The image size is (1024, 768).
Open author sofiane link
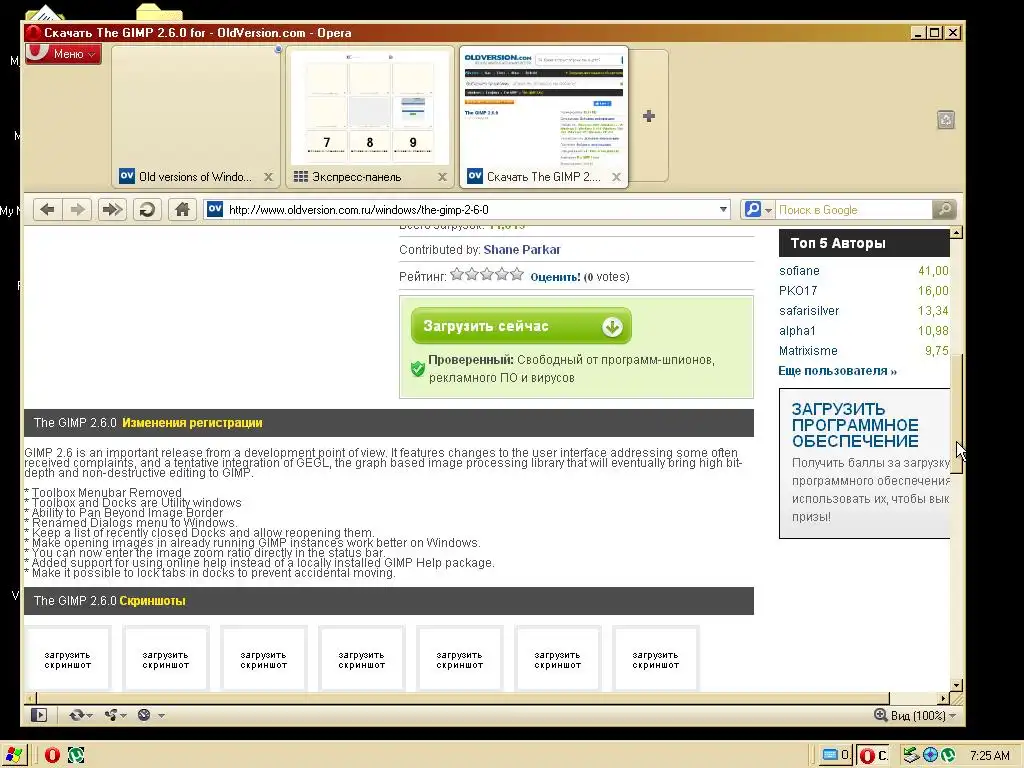[x=799, y=270]
